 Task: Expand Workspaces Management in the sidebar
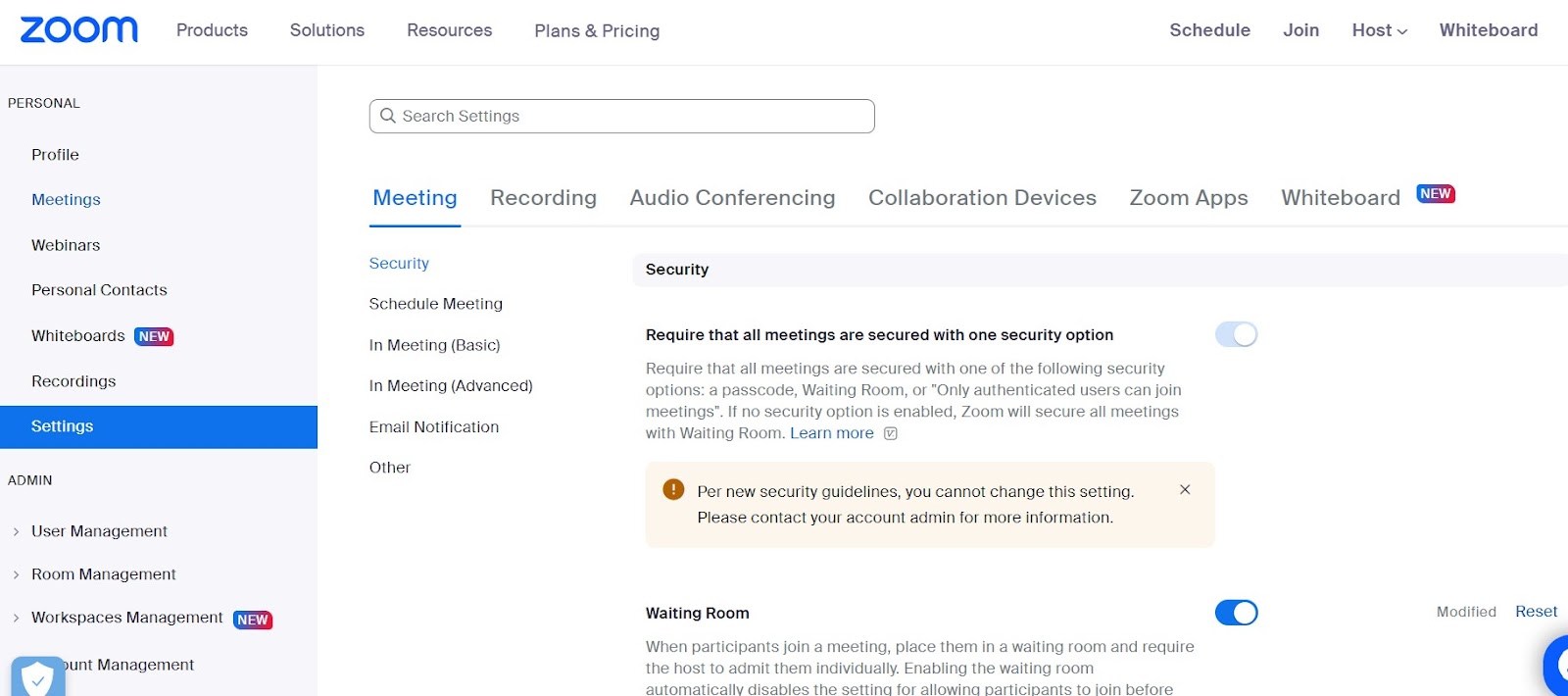click(16, 618)
